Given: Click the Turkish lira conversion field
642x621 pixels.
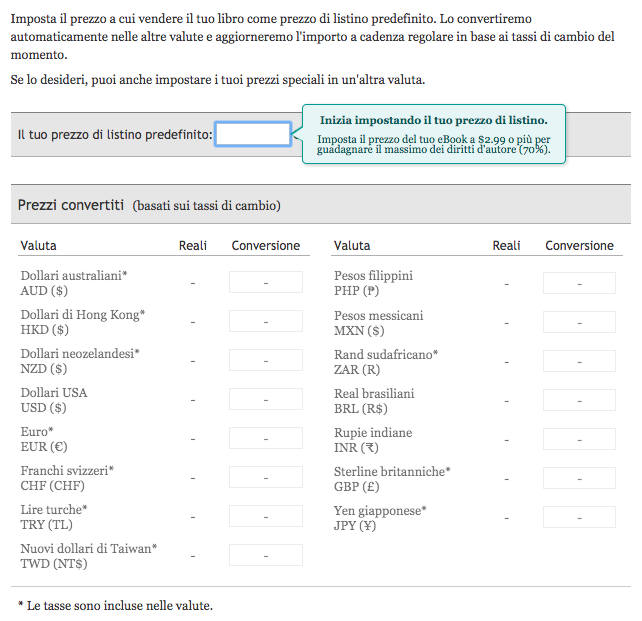Looking at the screenshot, I should click(266, 517).
